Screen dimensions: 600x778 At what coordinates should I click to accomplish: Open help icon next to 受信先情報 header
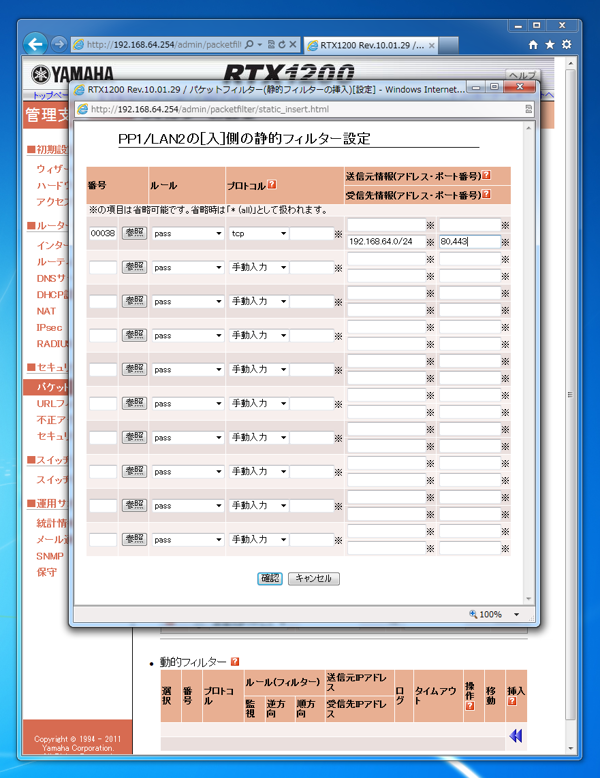click(x=486, y=194)
